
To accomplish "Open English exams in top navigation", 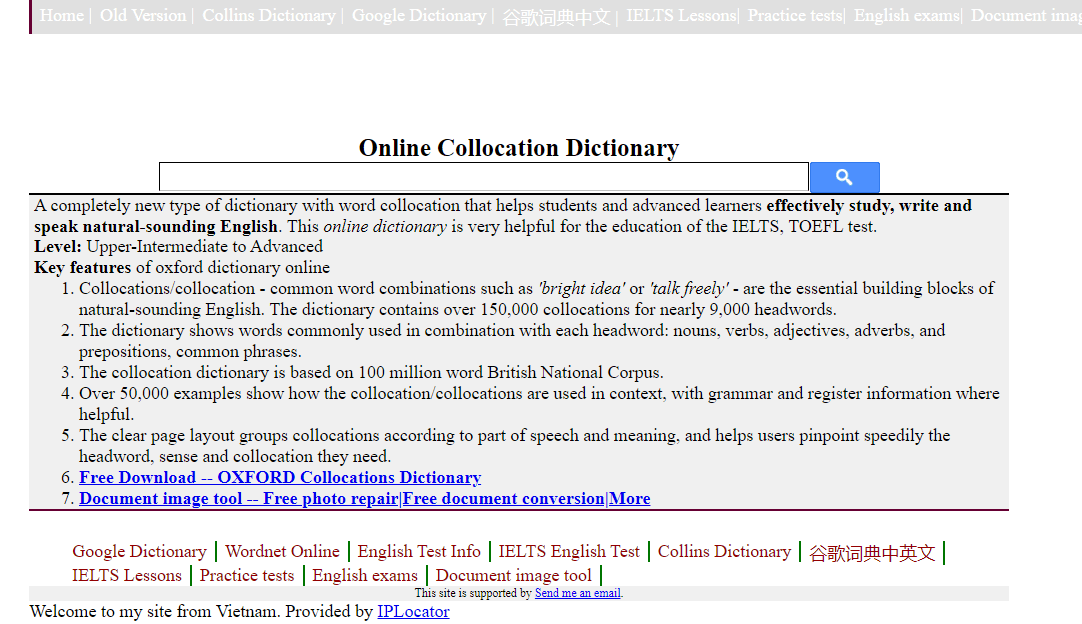I will [x=907, y=15].
